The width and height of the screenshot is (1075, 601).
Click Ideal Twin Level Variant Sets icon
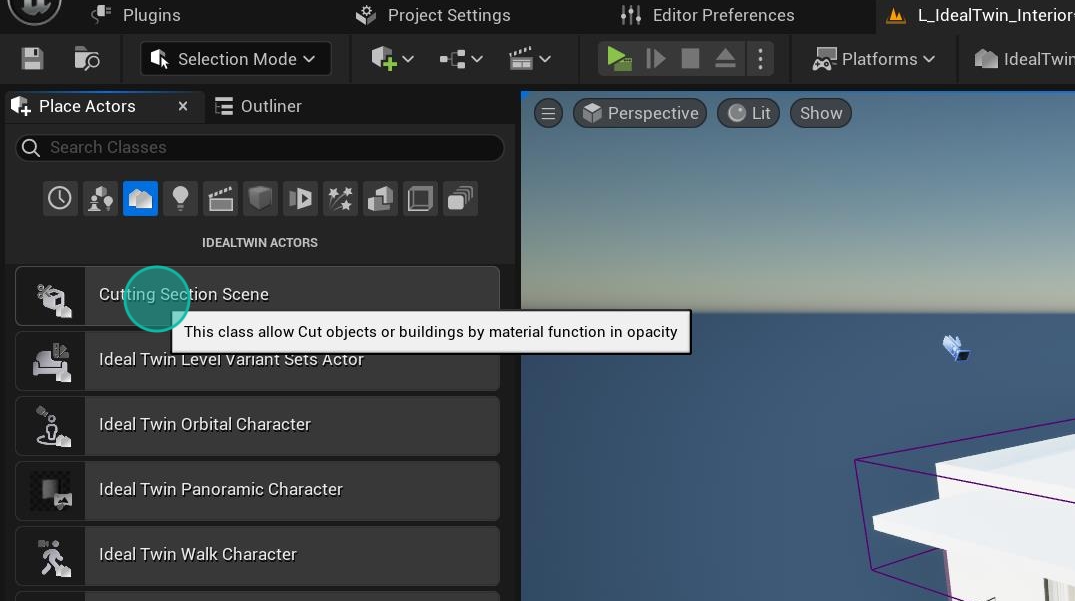pos(52,362)
